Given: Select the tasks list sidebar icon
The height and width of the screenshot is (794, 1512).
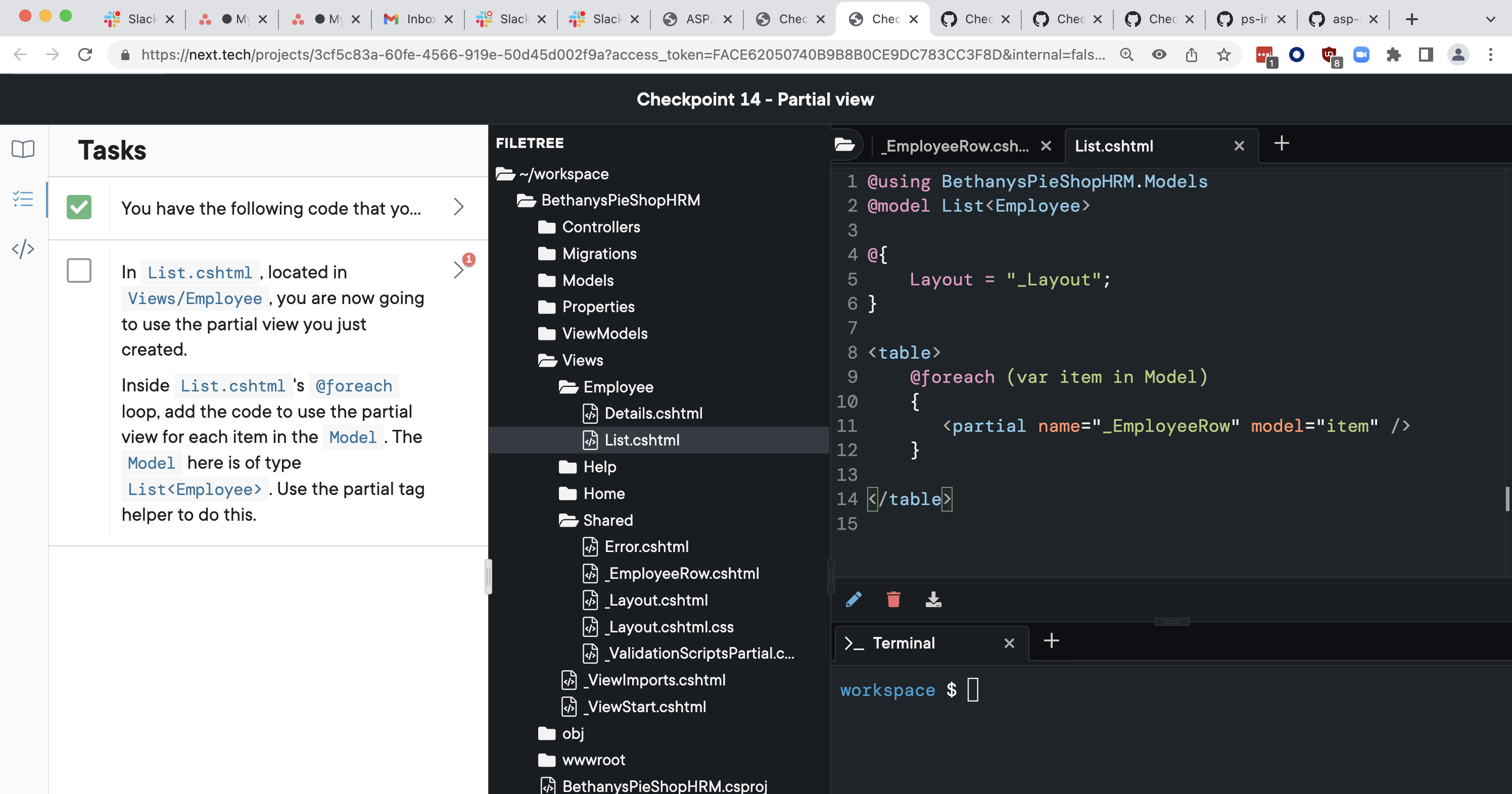Looking at the screenshot, I should [23, 200].
